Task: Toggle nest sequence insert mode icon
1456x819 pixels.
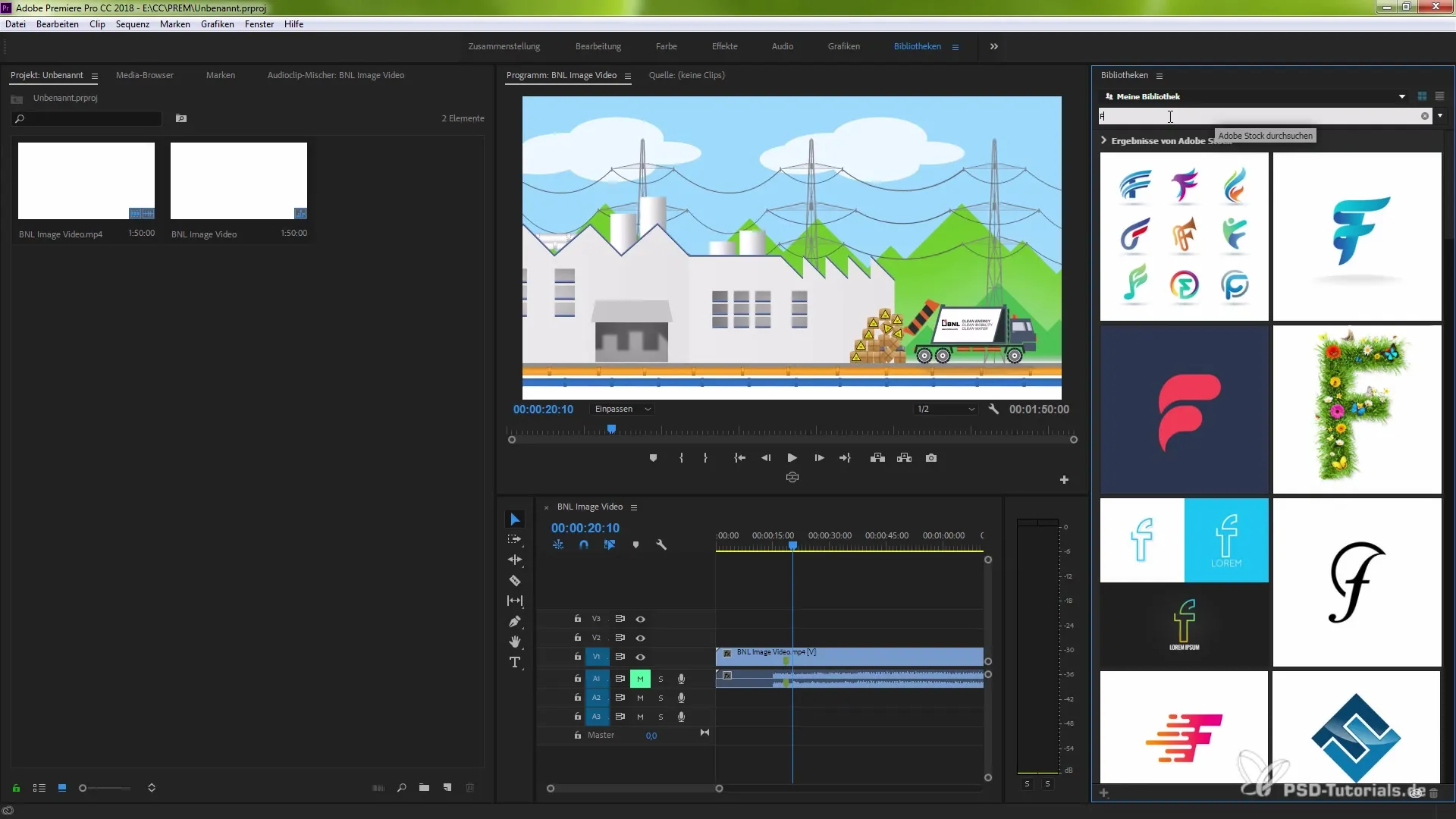Action: click(x=558, y=545)
